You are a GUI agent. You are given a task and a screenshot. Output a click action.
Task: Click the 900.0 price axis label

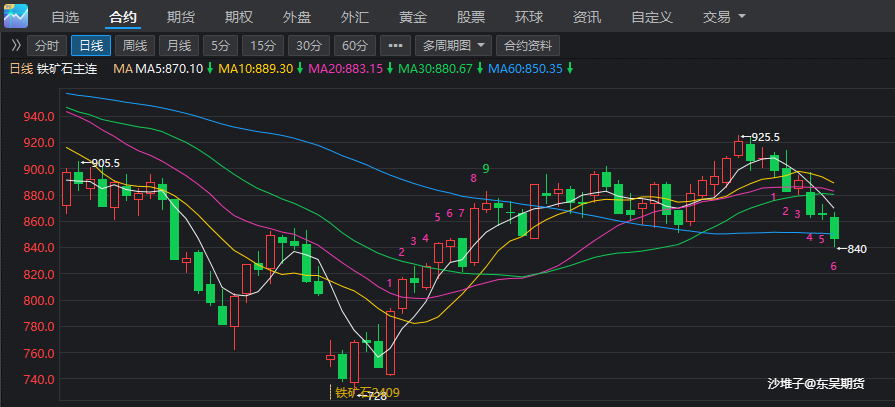click(39, 169)
